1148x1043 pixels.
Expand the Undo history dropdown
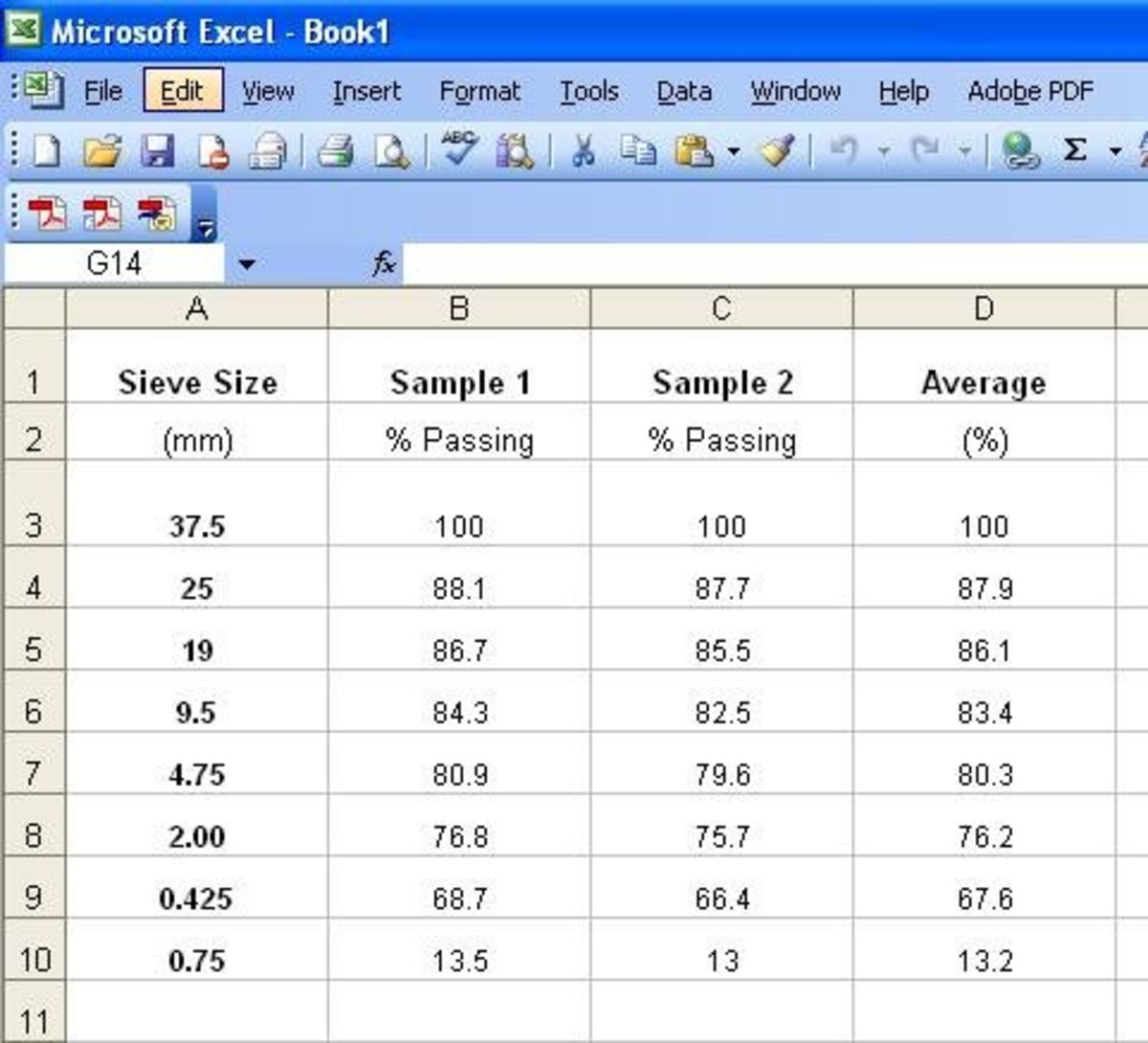pos(885,150)
